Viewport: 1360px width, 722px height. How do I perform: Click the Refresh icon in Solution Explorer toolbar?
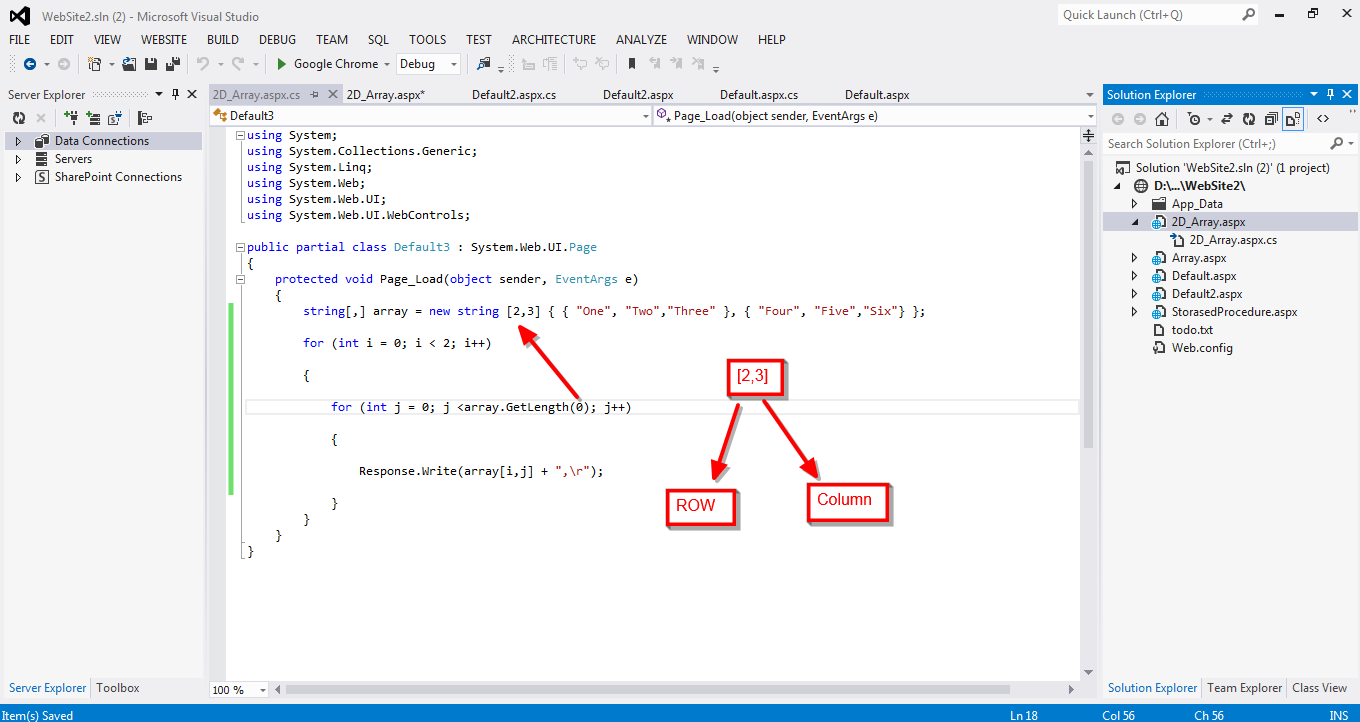[x=1249, y=118]
